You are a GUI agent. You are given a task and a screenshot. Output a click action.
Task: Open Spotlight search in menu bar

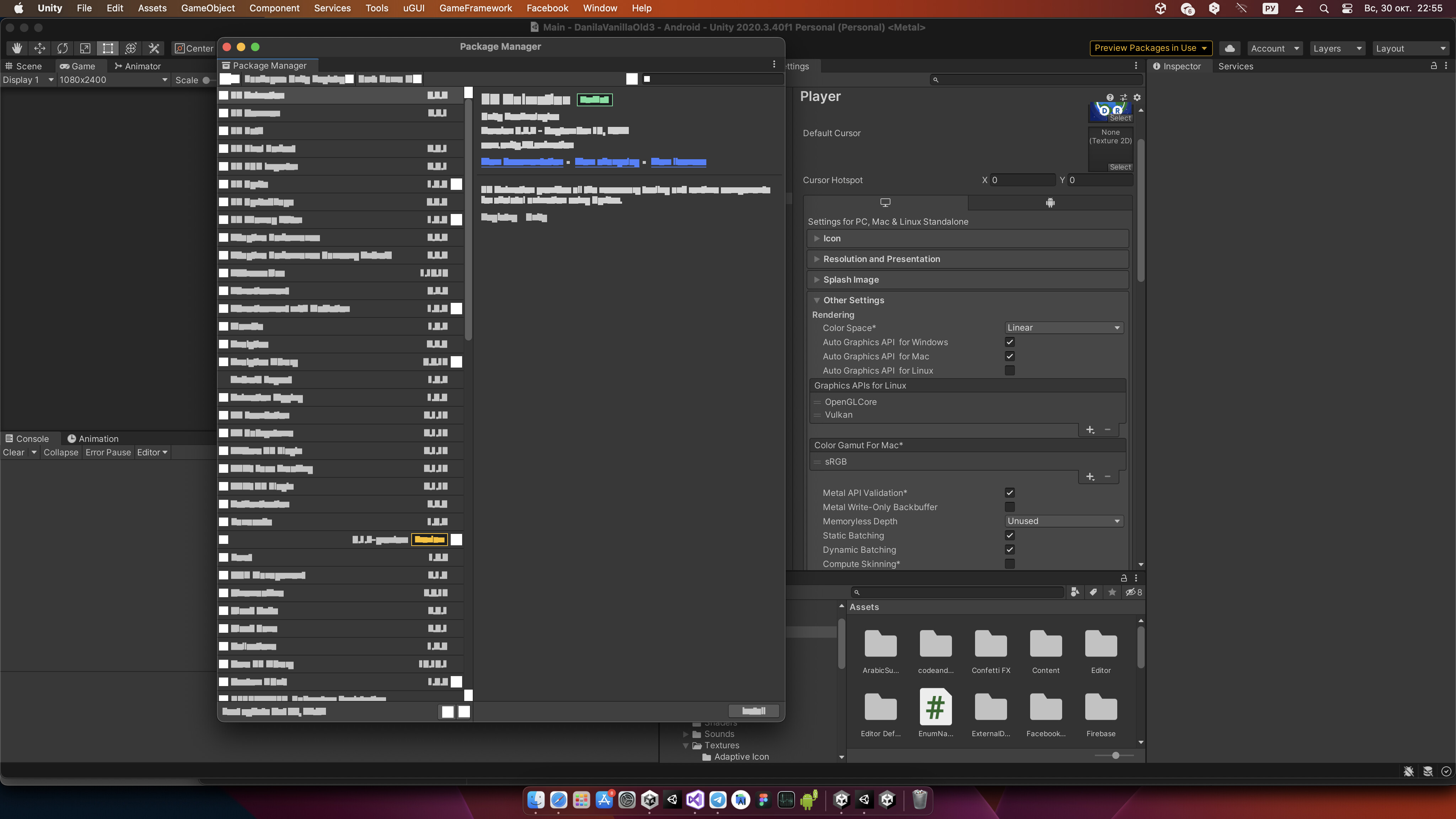(x=1324, y=9)
